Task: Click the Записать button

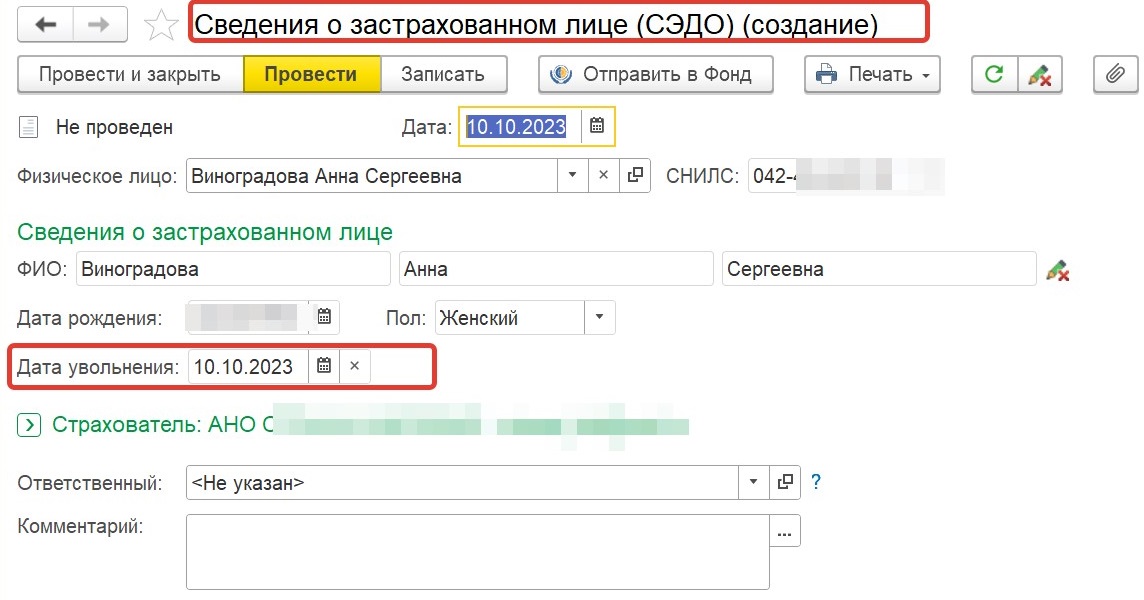Action: click(443, 74)
